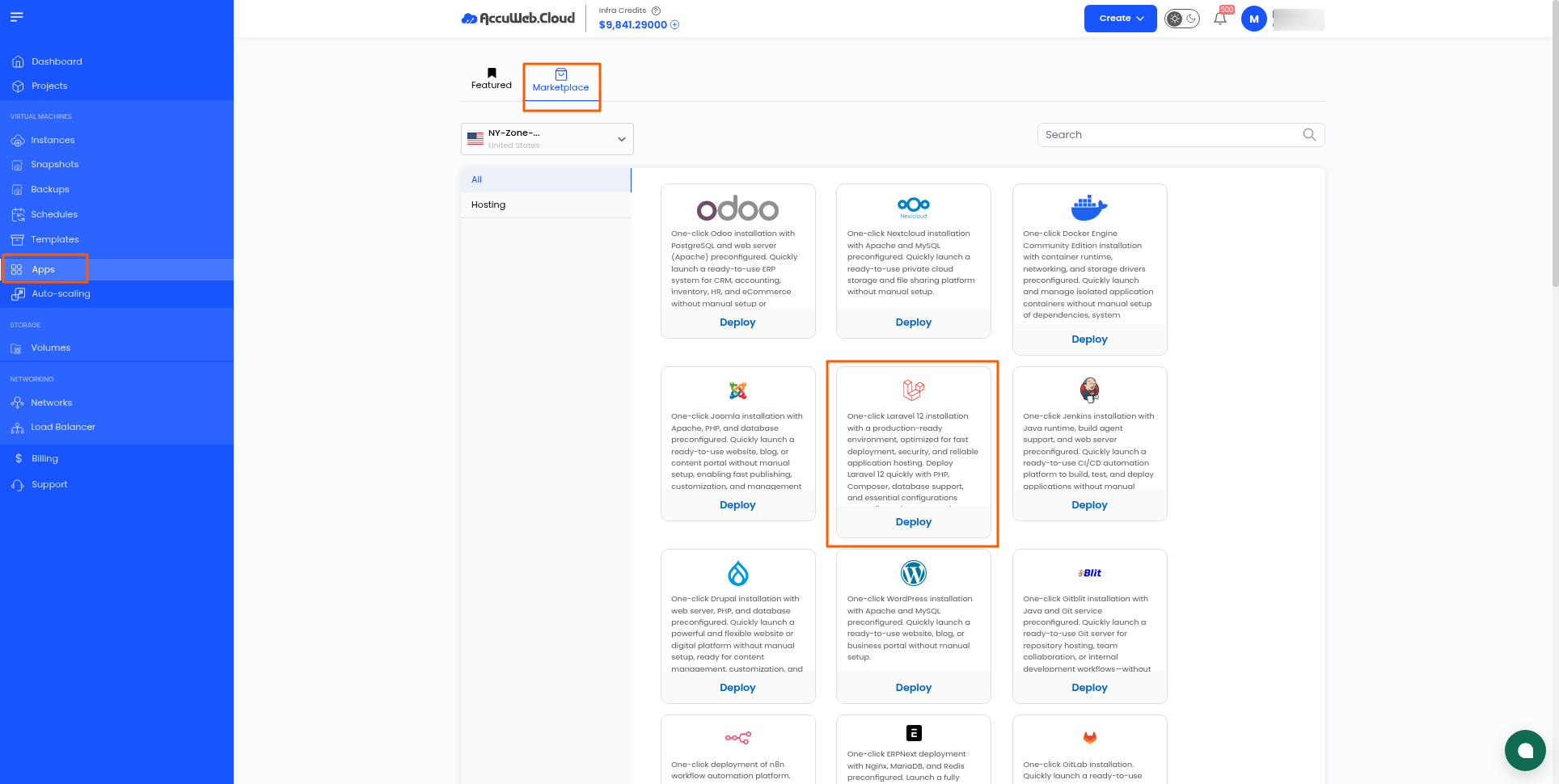This screenshot has width=1559, height=784.
Task: Click the Joomla logo
Action: coord(737,390)
